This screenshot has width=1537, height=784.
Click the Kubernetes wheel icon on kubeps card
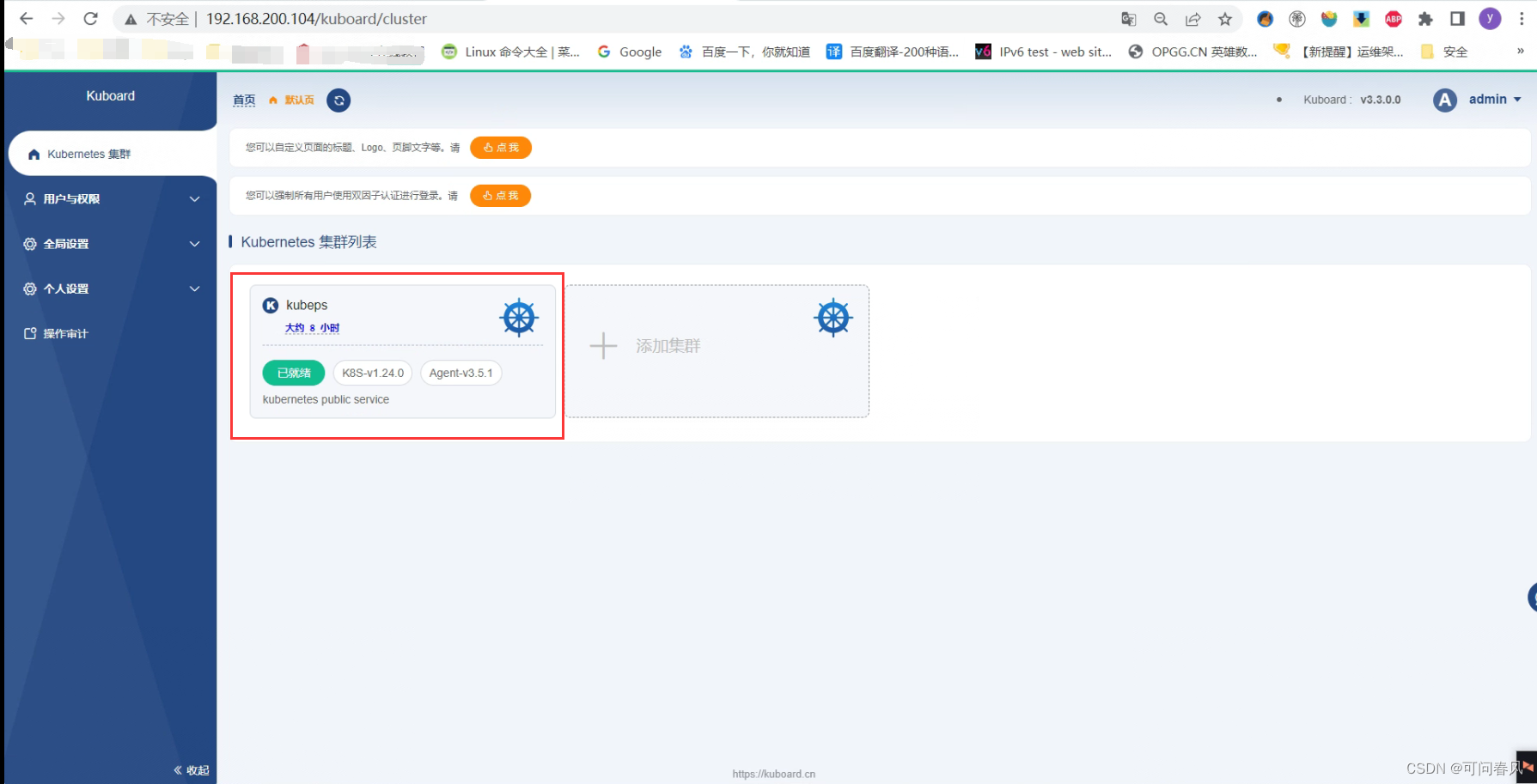pos(519,318)
